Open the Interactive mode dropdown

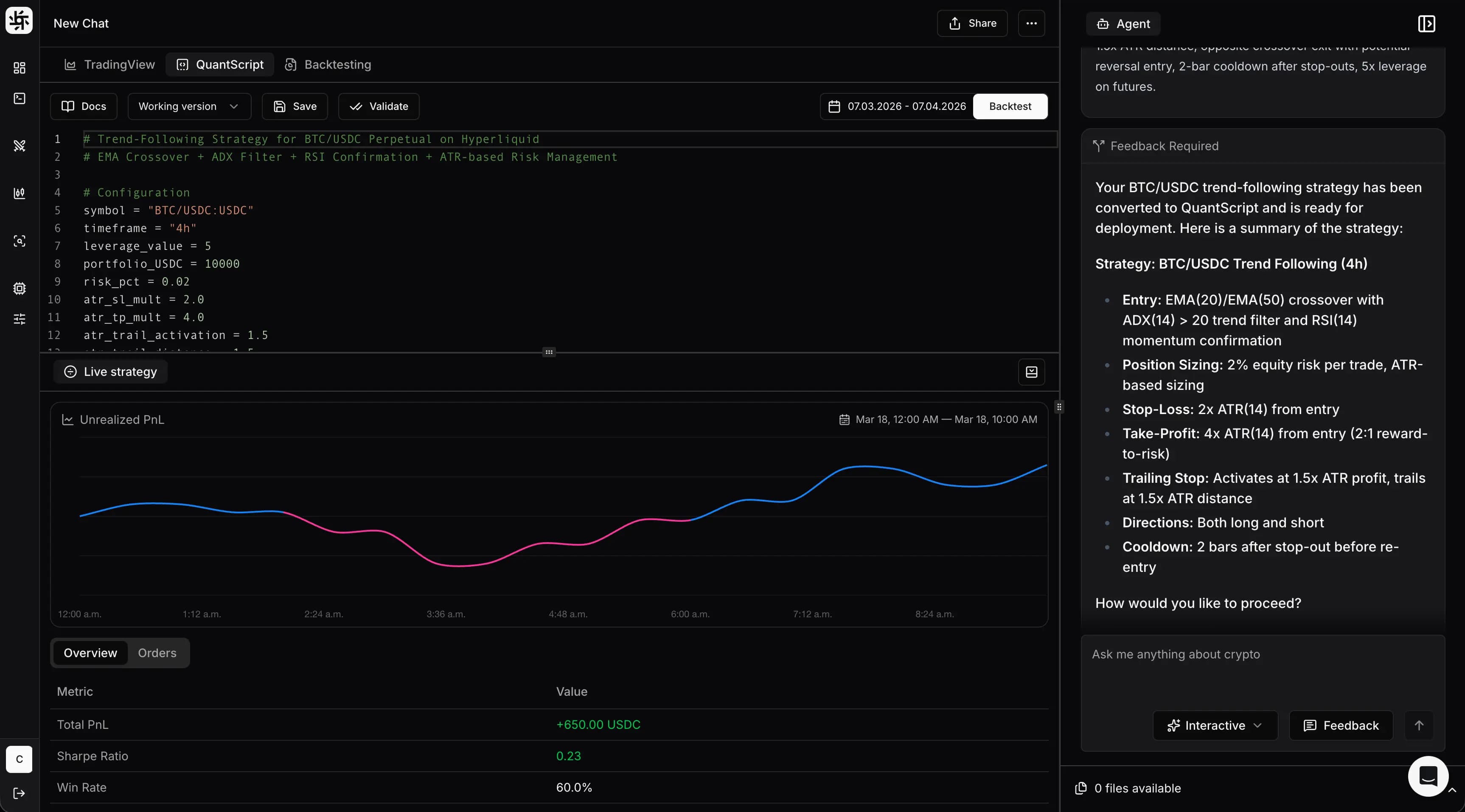pyautogui.click(x=1215, y=725)
